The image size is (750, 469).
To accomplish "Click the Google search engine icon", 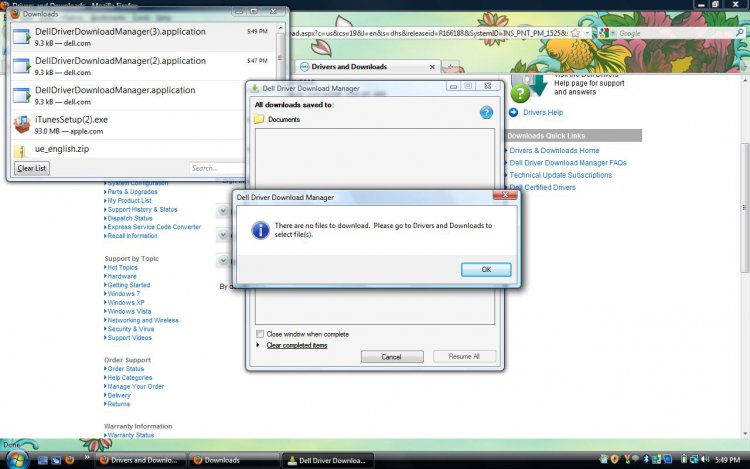I will [x=604, y=33].
